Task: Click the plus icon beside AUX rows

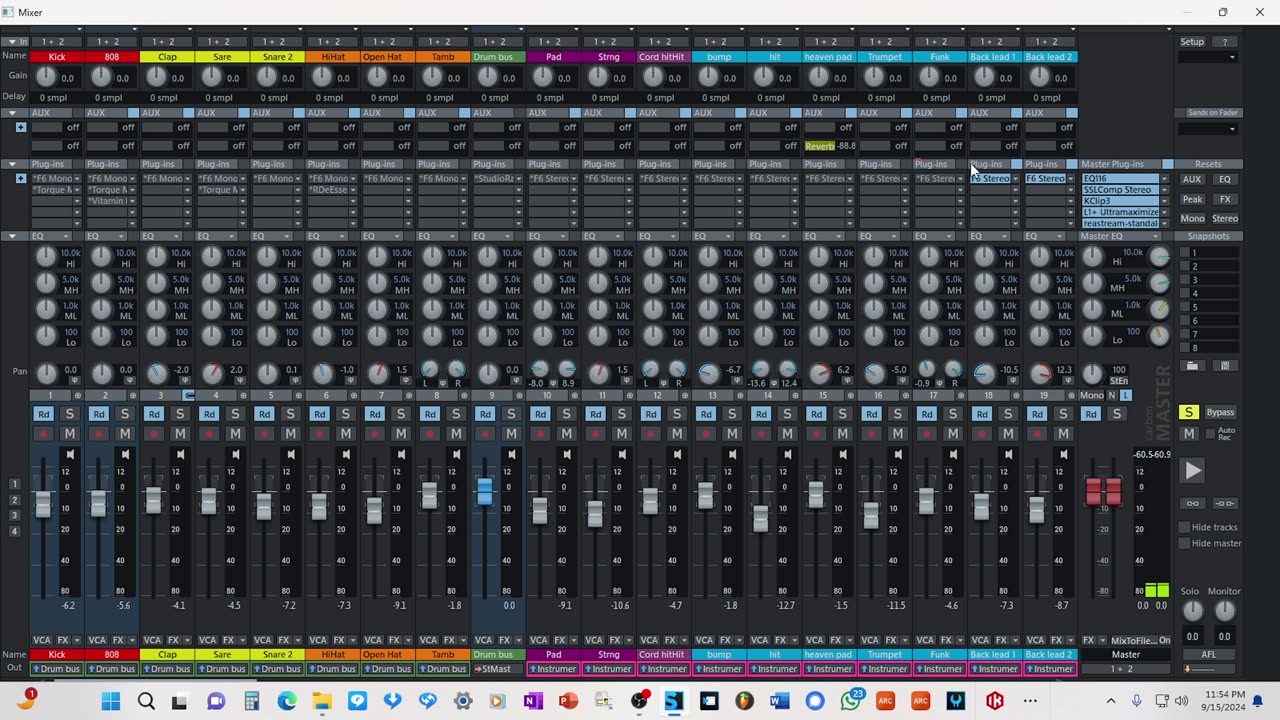Action: [20, 128]
